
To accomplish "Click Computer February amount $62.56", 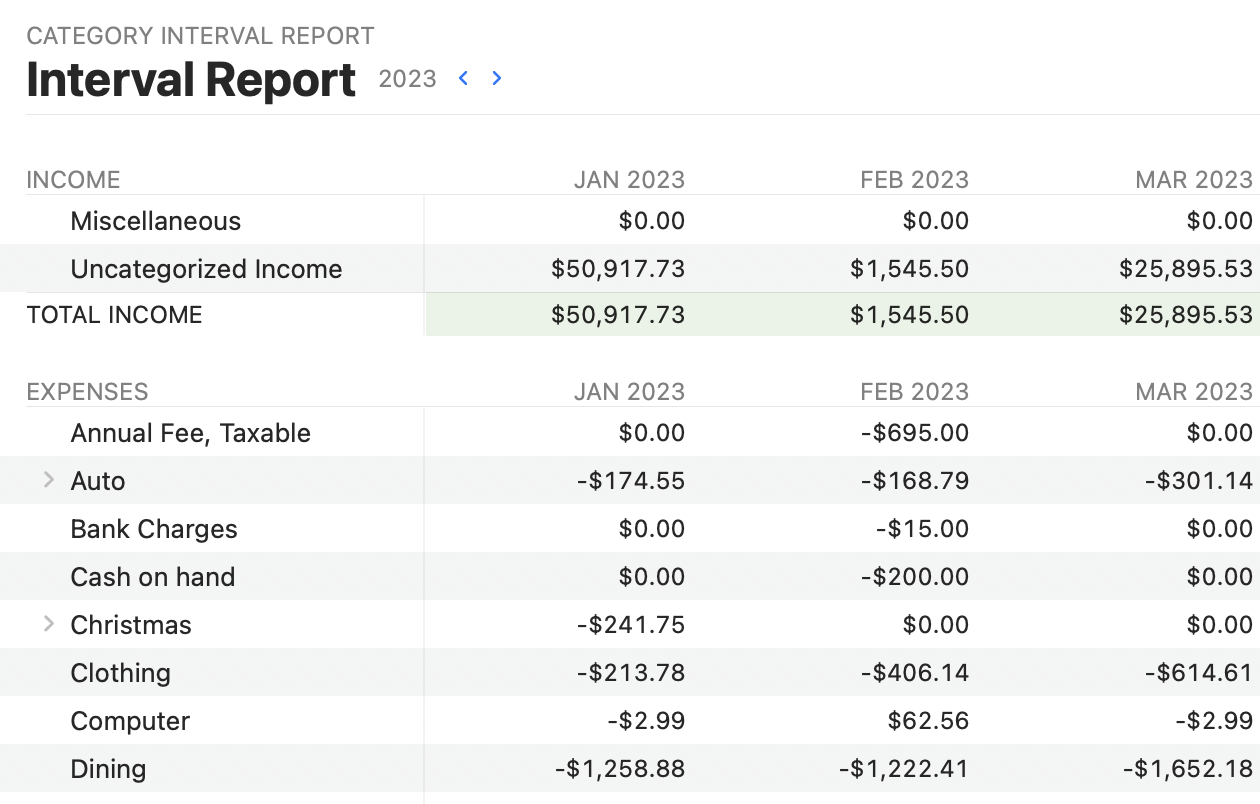I will coord(927,721).
